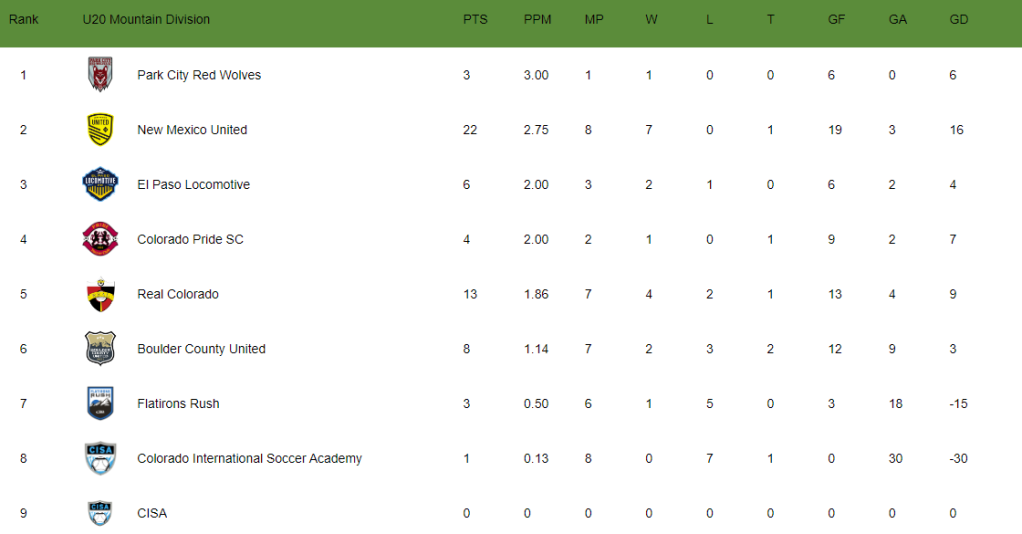Open the Real Colorado team link
The image size is (1022, 534).
177,294
